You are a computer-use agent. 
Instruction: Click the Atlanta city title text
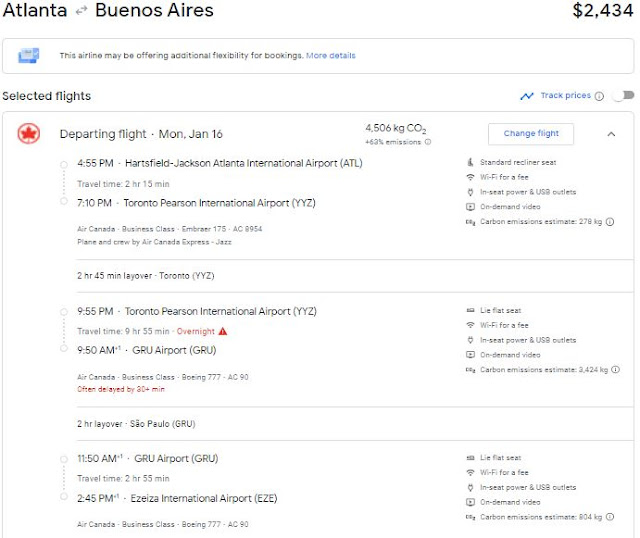click(x=35, y=10)
